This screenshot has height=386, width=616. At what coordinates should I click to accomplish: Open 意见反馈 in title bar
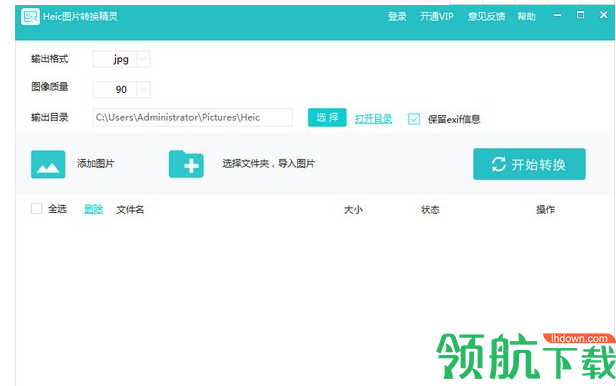point(486,16)
